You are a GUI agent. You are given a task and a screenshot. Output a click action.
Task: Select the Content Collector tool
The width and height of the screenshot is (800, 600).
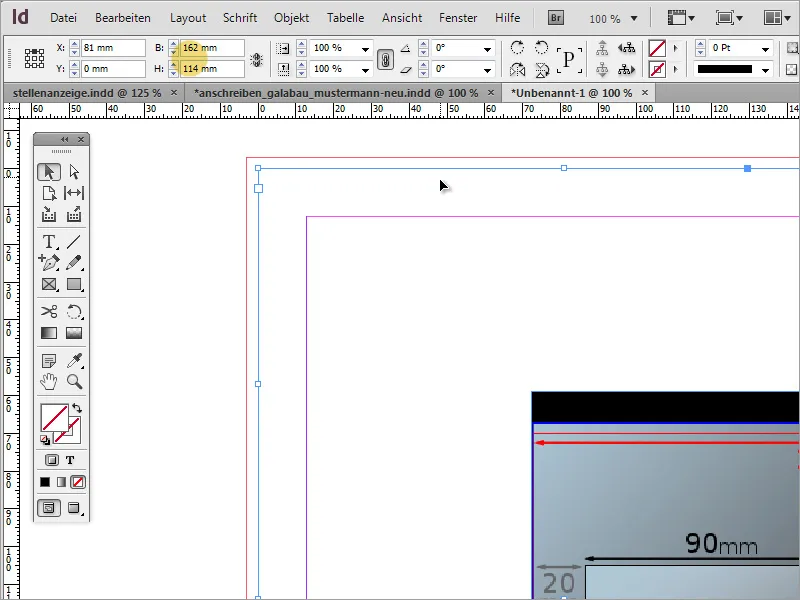pyautogui.click(x=49, y=214)
